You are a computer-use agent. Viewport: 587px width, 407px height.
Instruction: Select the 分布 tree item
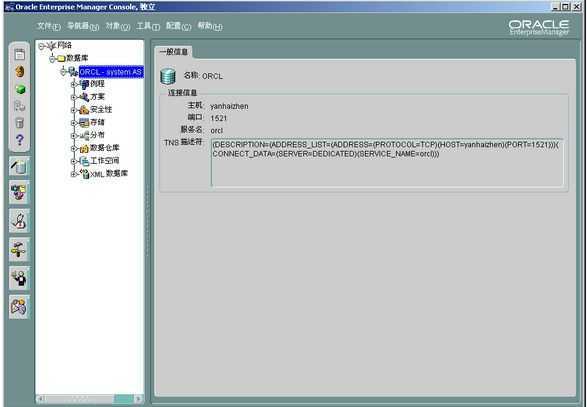(x=97, y=135)
